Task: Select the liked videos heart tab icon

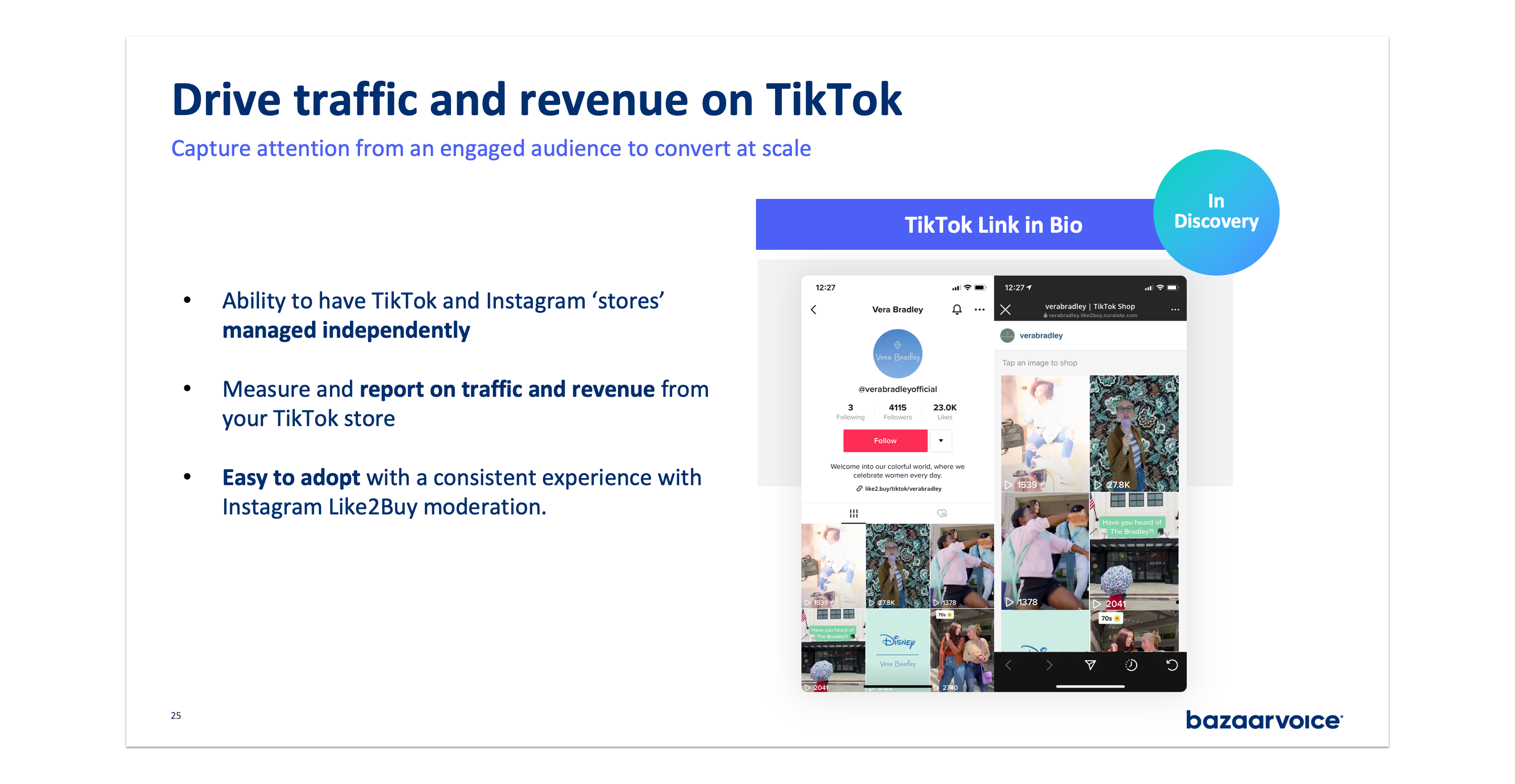Action: pos(942,513)
